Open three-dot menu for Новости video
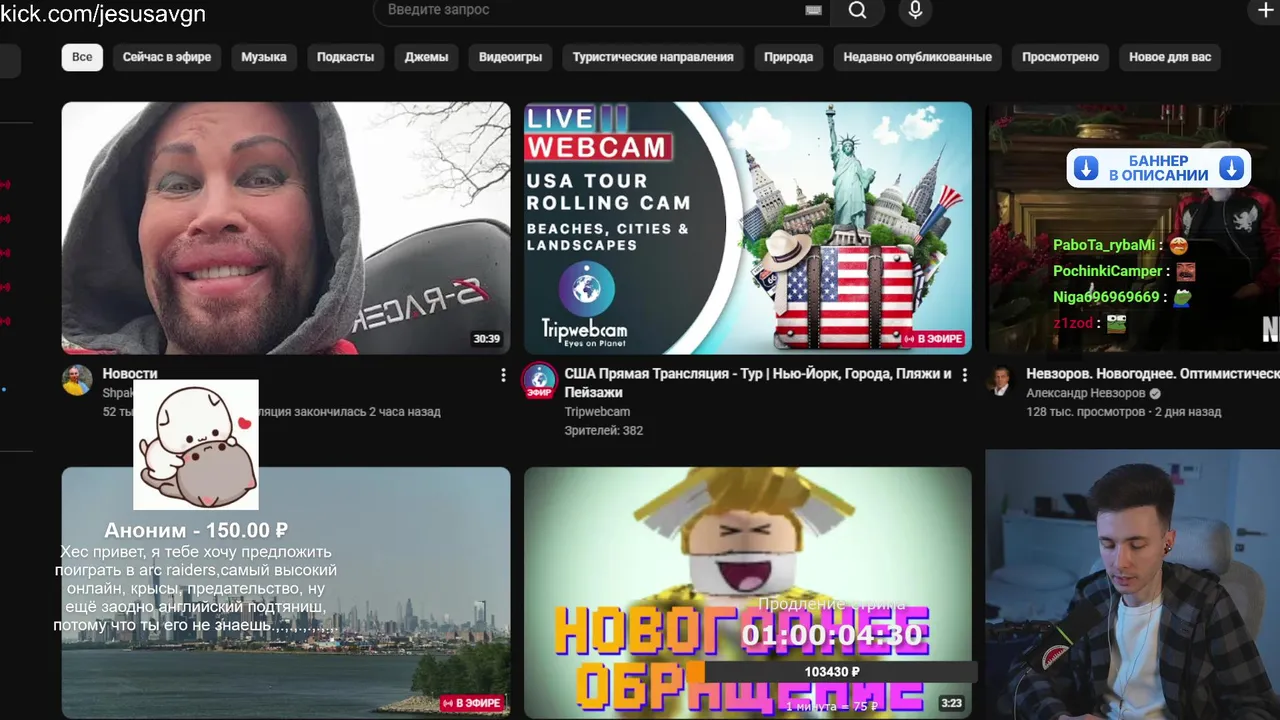This screenshot has width=1280, height=720. [x=503, y=375]
